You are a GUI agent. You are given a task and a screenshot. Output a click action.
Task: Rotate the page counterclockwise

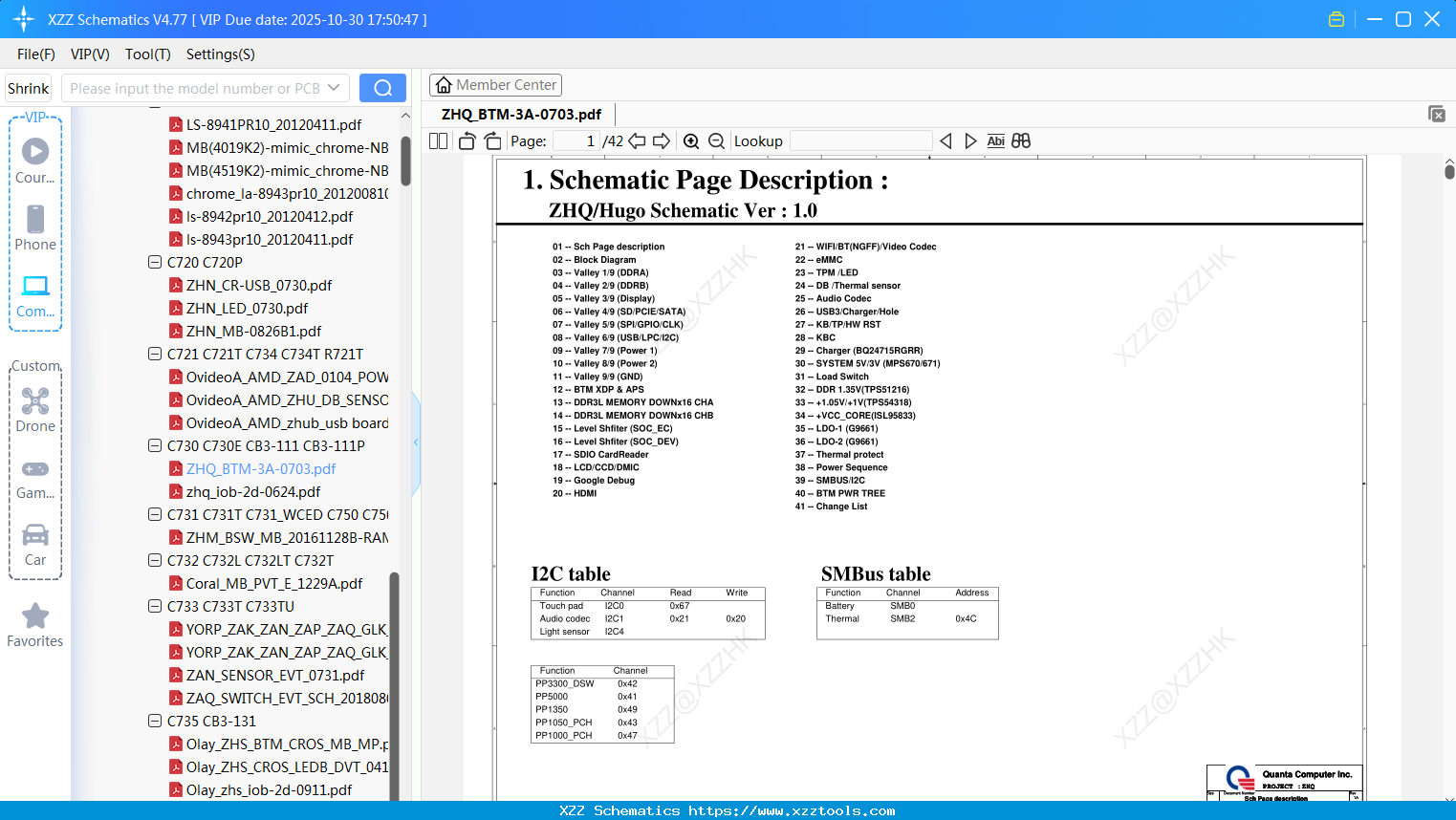pyautogui.click(x=467, y=141)
